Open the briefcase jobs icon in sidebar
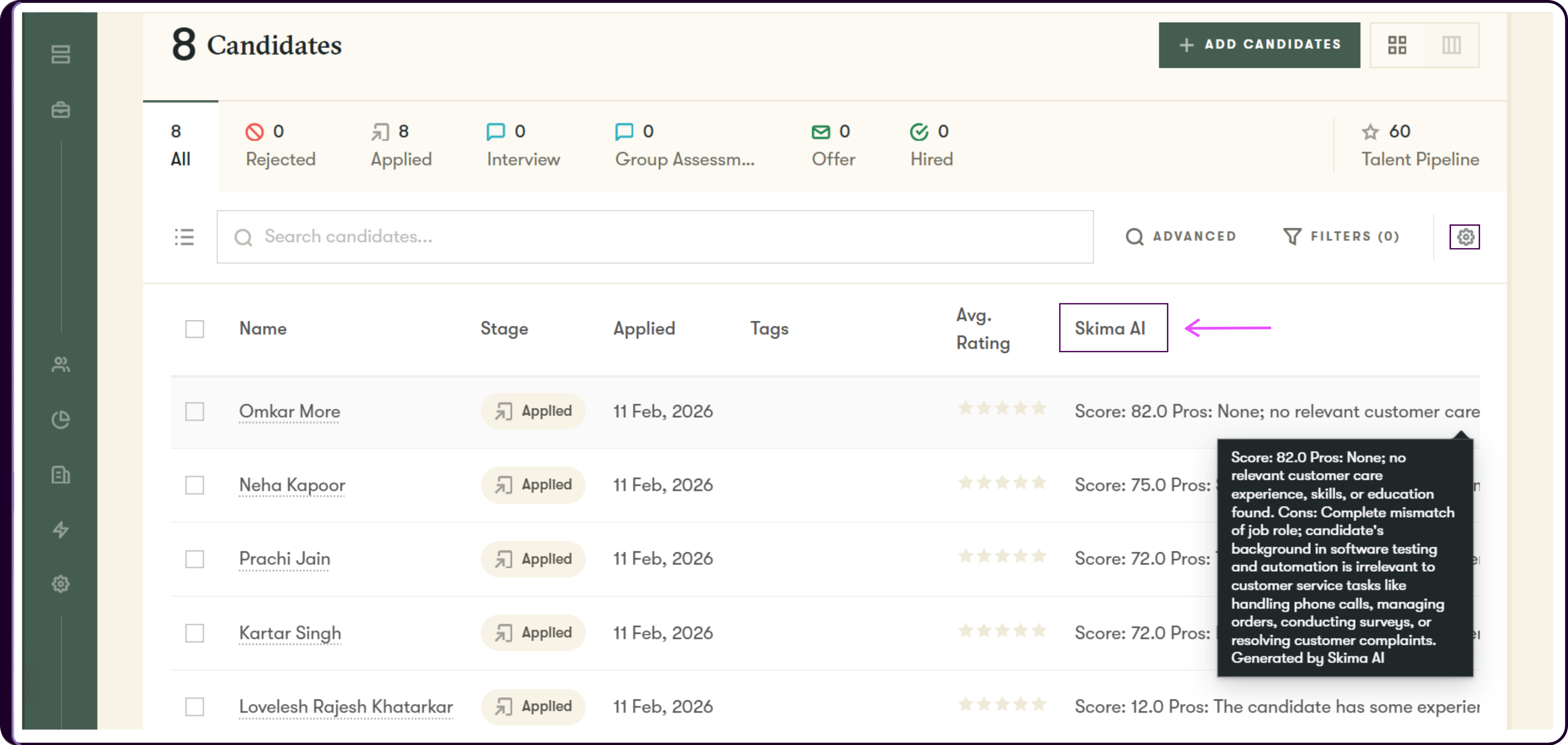This screenshot has width=1568, height=745. coord(60,110)
